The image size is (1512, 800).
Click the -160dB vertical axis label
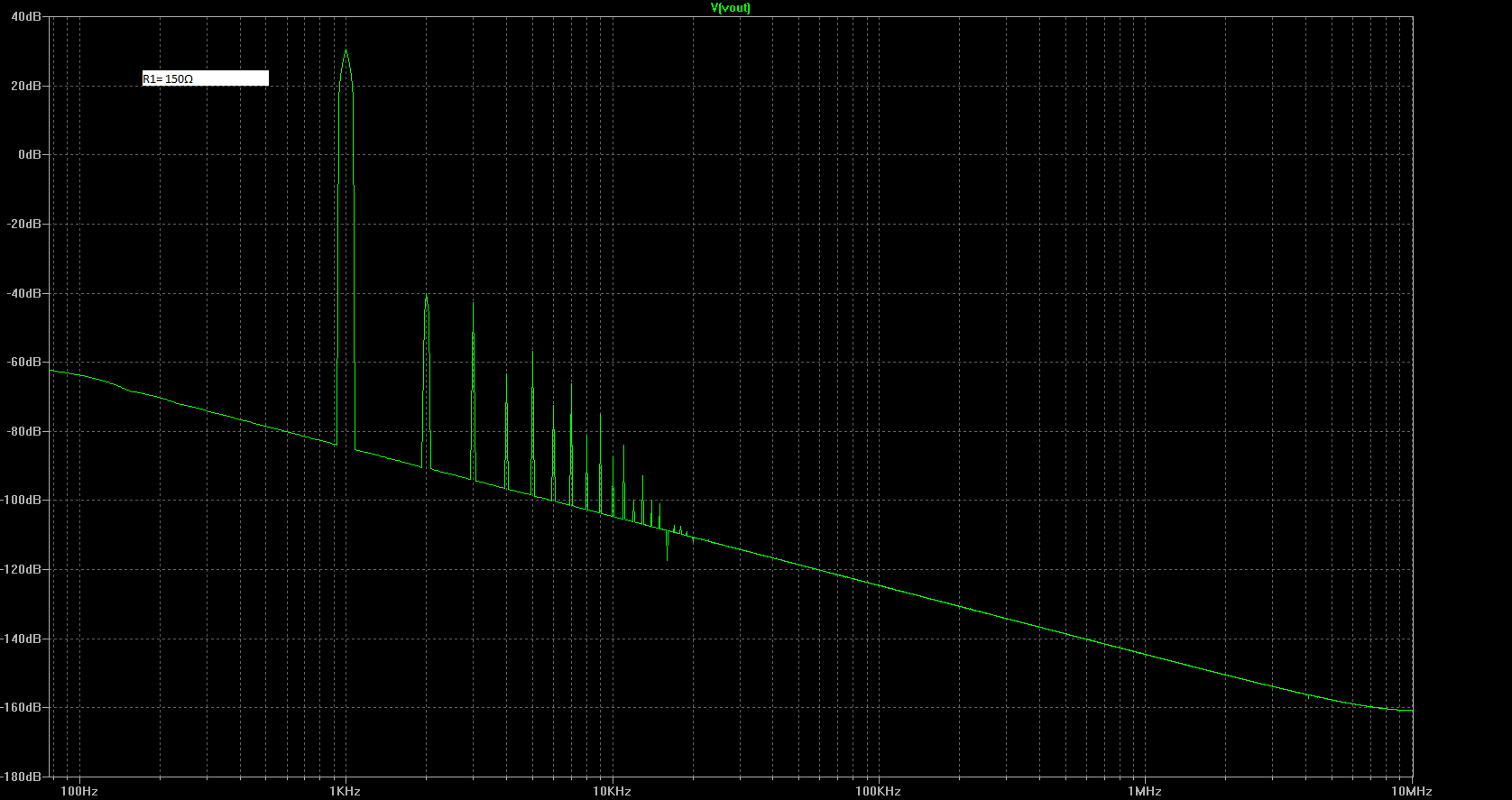point(23,707)
